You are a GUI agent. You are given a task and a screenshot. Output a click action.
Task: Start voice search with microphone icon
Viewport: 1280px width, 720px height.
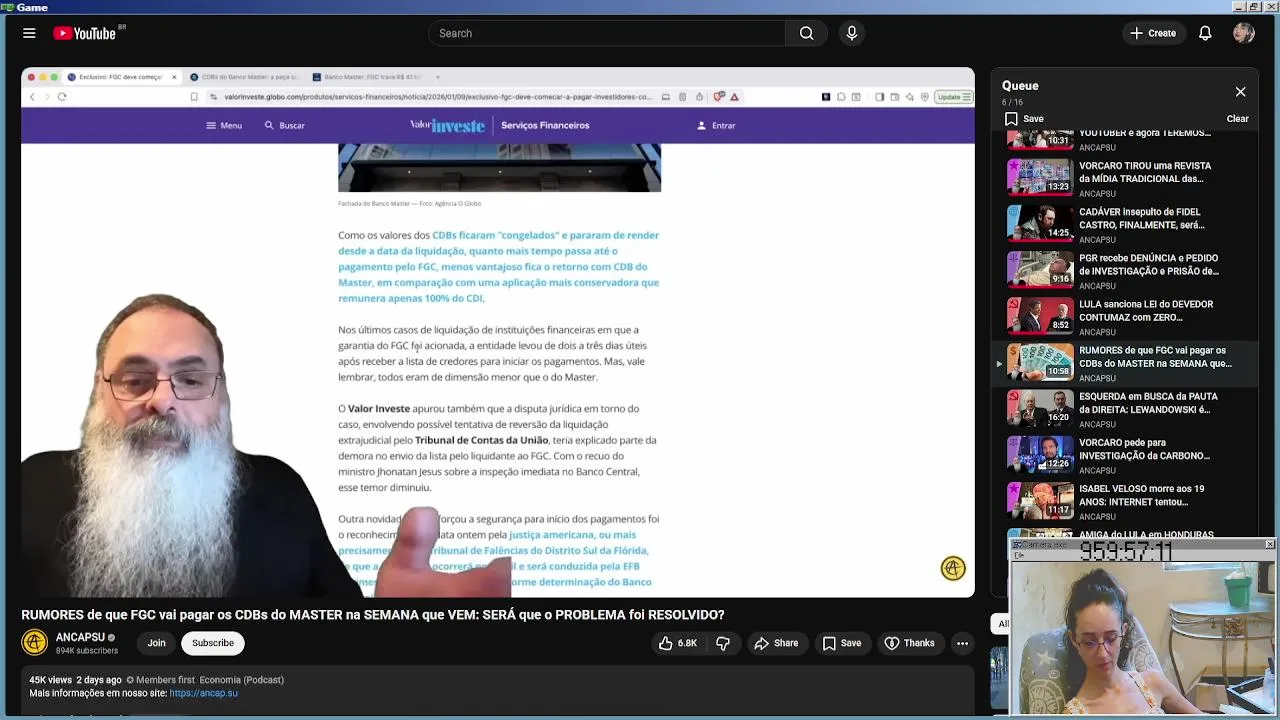852,33
